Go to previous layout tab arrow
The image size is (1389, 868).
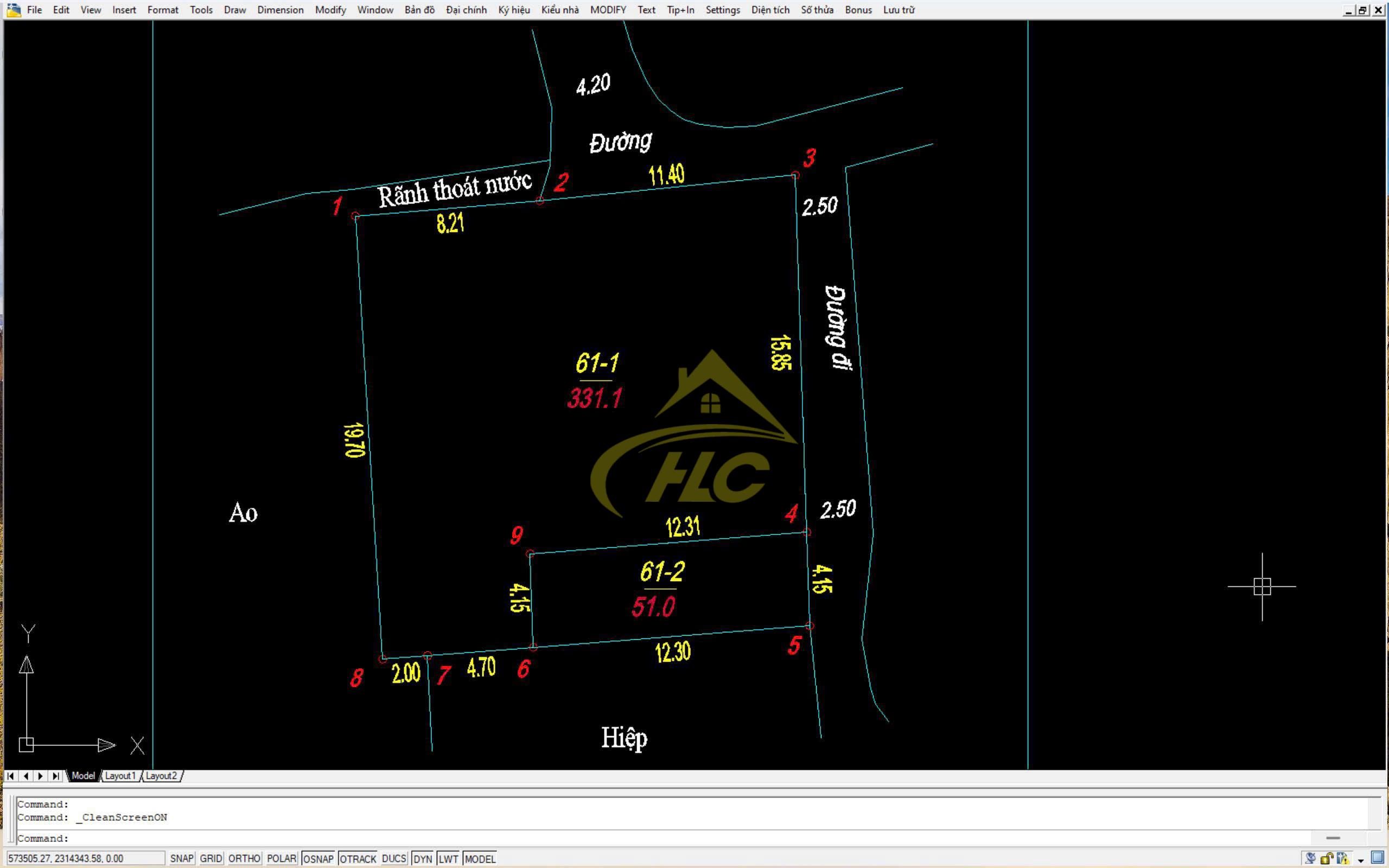pyautogui.click(x=26, y=776)
